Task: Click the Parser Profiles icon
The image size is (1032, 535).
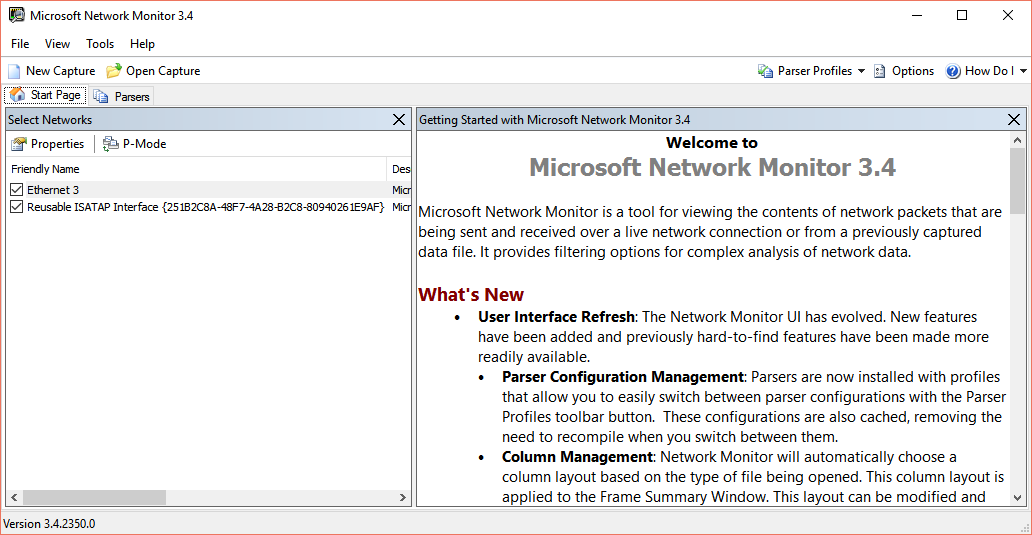Action: (765, 71)
